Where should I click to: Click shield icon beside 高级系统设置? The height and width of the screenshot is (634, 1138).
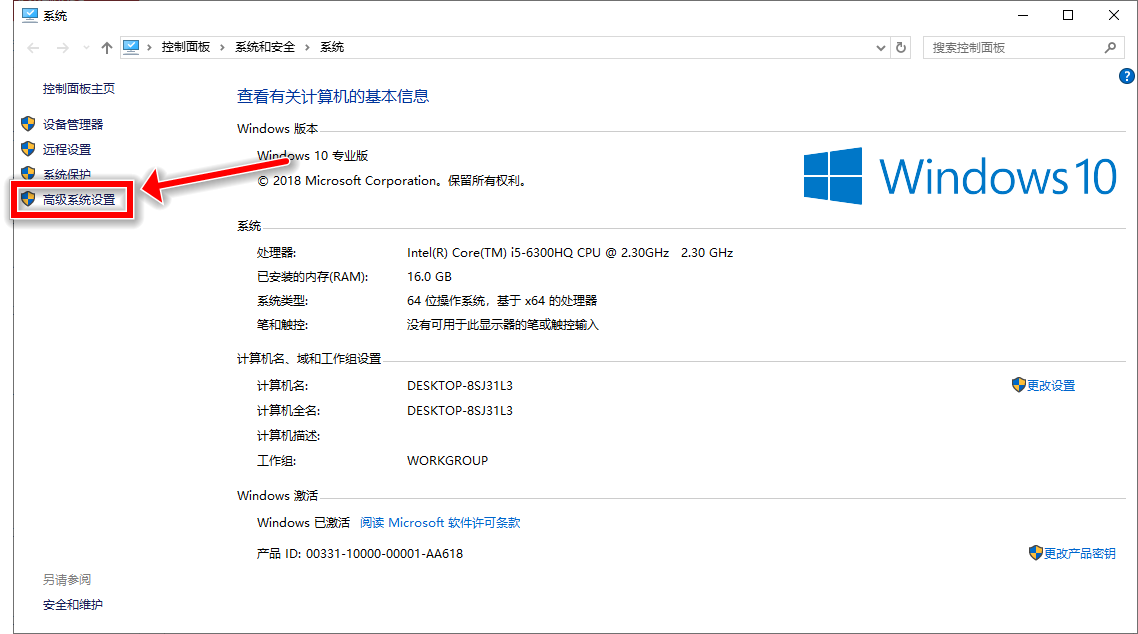click(28, 199)
